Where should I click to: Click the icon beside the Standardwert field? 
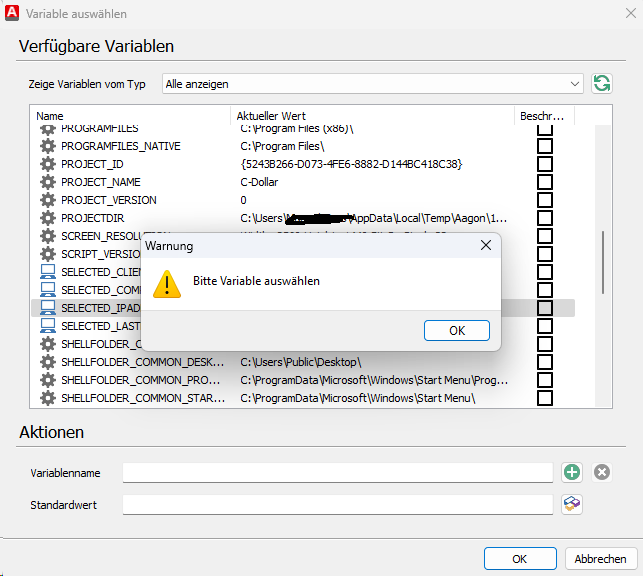pyautogui.click(x=572, y=505)
